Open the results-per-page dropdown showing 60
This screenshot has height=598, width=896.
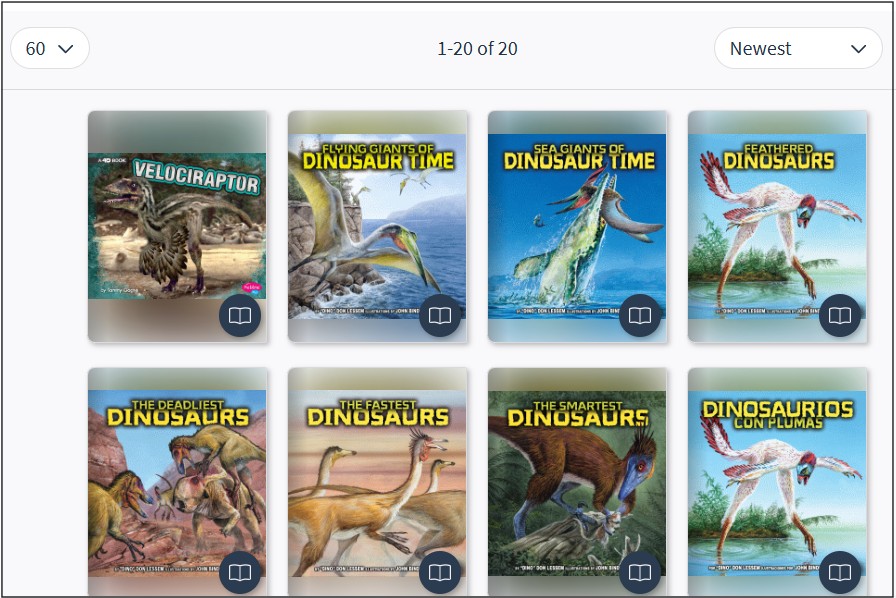(50, 49)
